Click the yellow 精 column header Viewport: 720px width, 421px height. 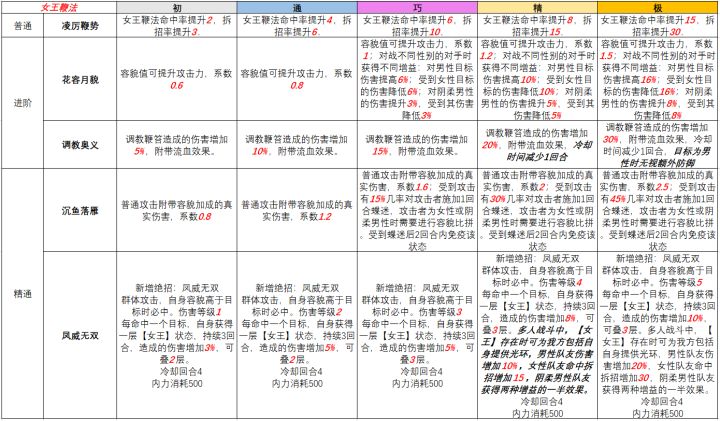pyautogui.click(x=538, y=7)
